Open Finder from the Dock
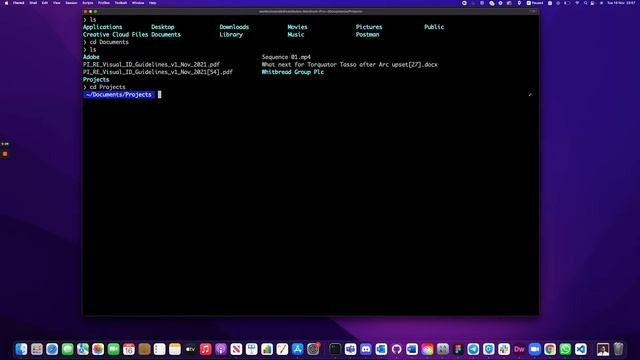The image size is (640, 360). point(21,349)
